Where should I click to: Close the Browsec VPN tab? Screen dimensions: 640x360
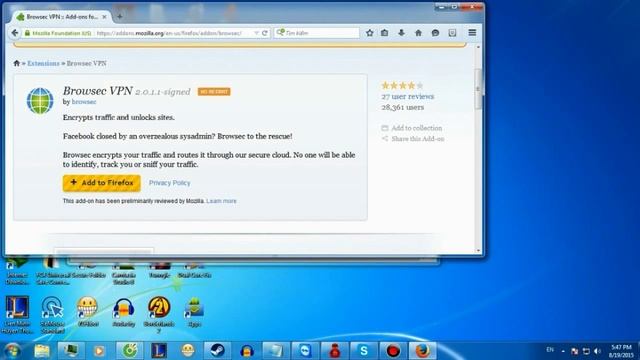(x=104, y=17)
